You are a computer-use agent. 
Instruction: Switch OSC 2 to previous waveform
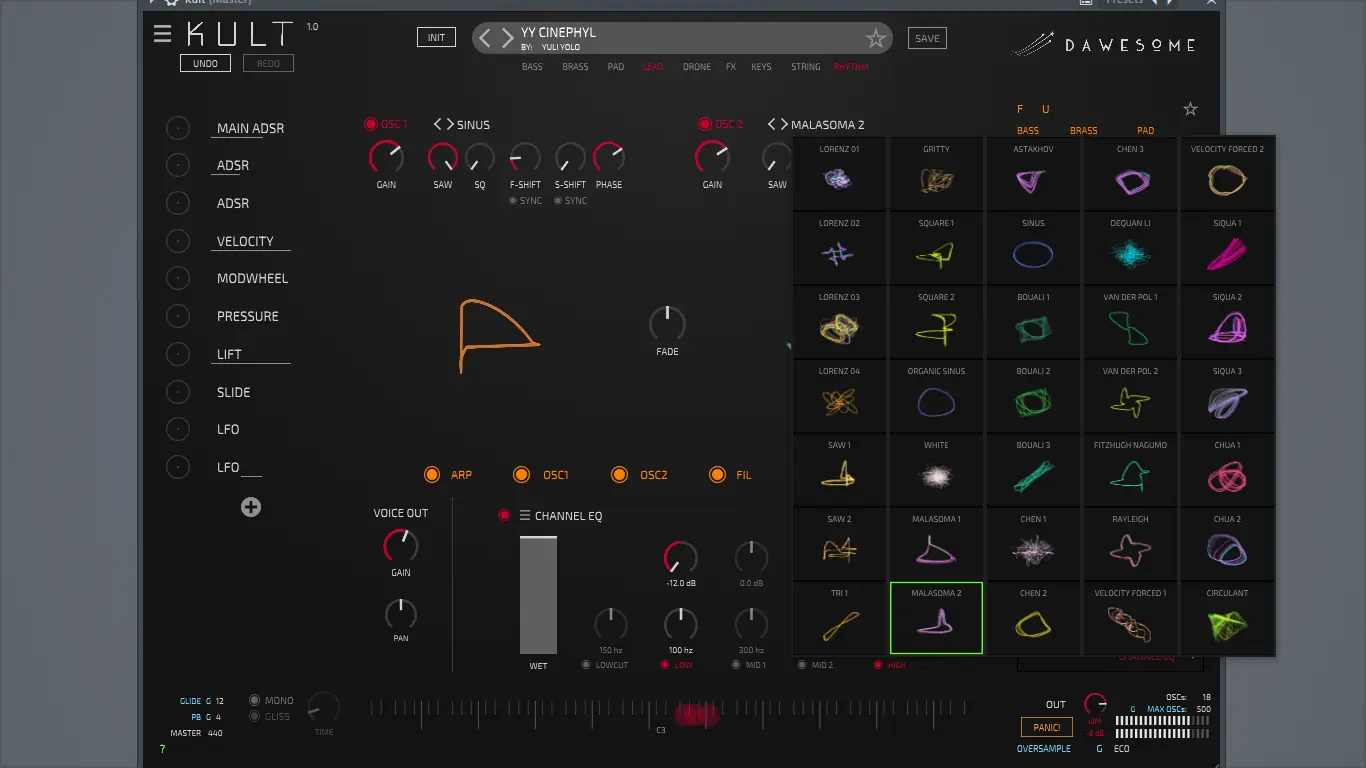771,124
